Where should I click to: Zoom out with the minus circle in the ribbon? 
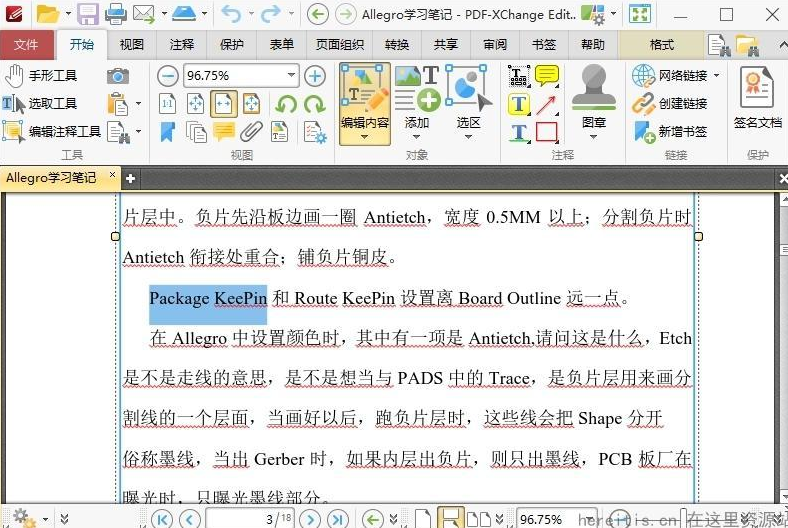[167, 76]
